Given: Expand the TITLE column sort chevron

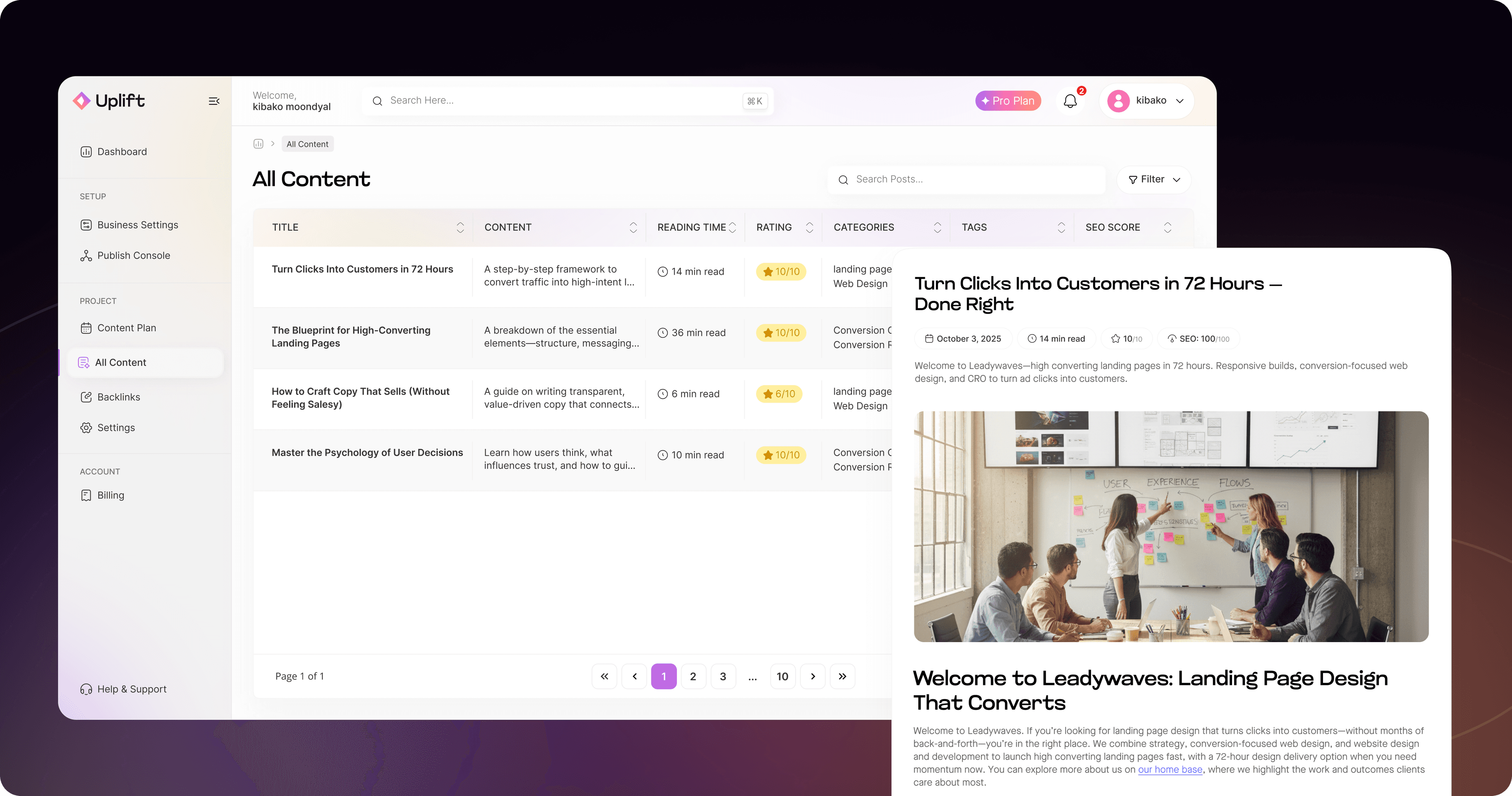Looking at the screenshot, I should point(460,227).
